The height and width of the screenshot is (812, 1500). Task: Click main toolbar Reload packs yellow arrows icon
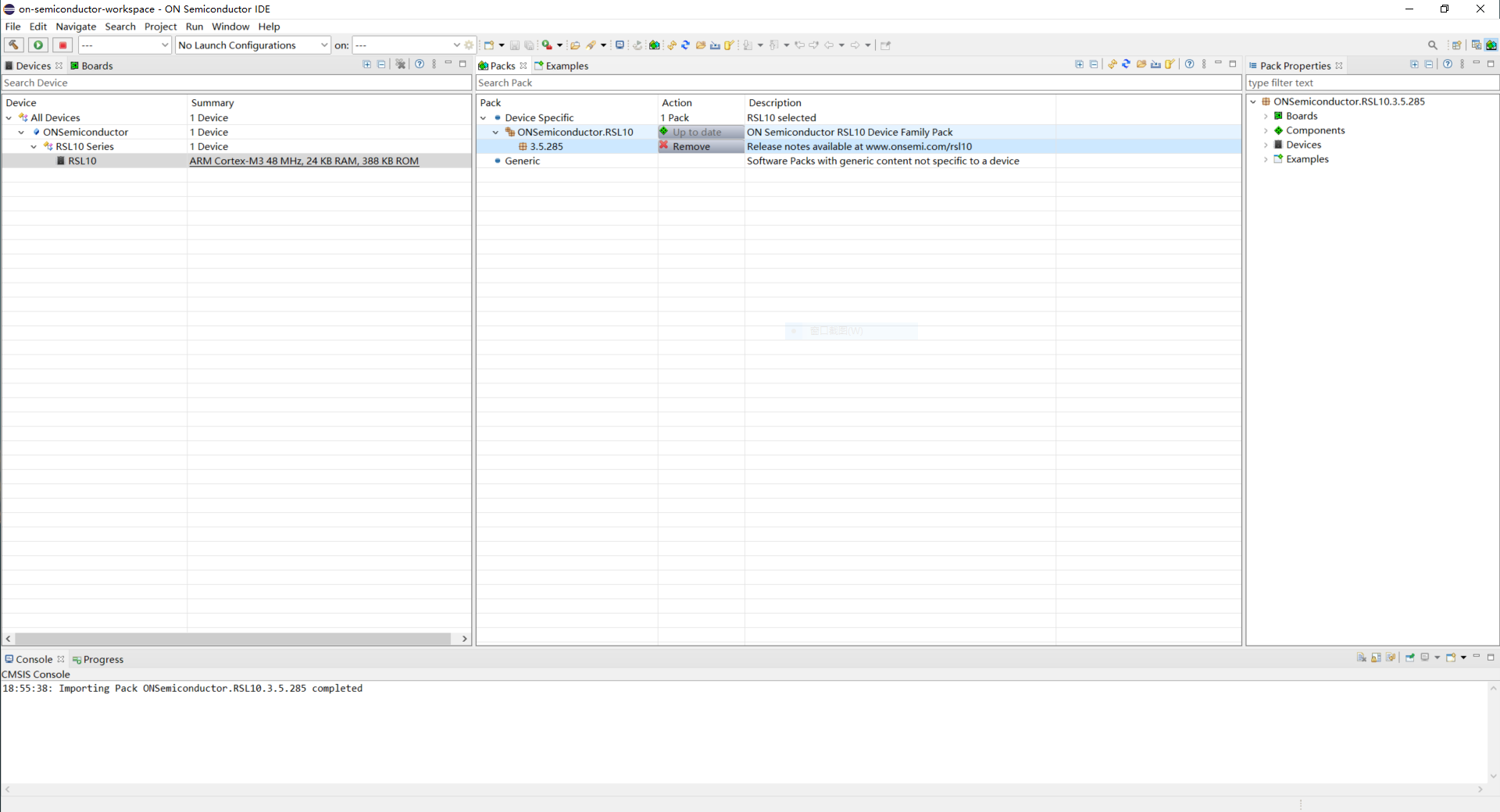tap(672, 45)
